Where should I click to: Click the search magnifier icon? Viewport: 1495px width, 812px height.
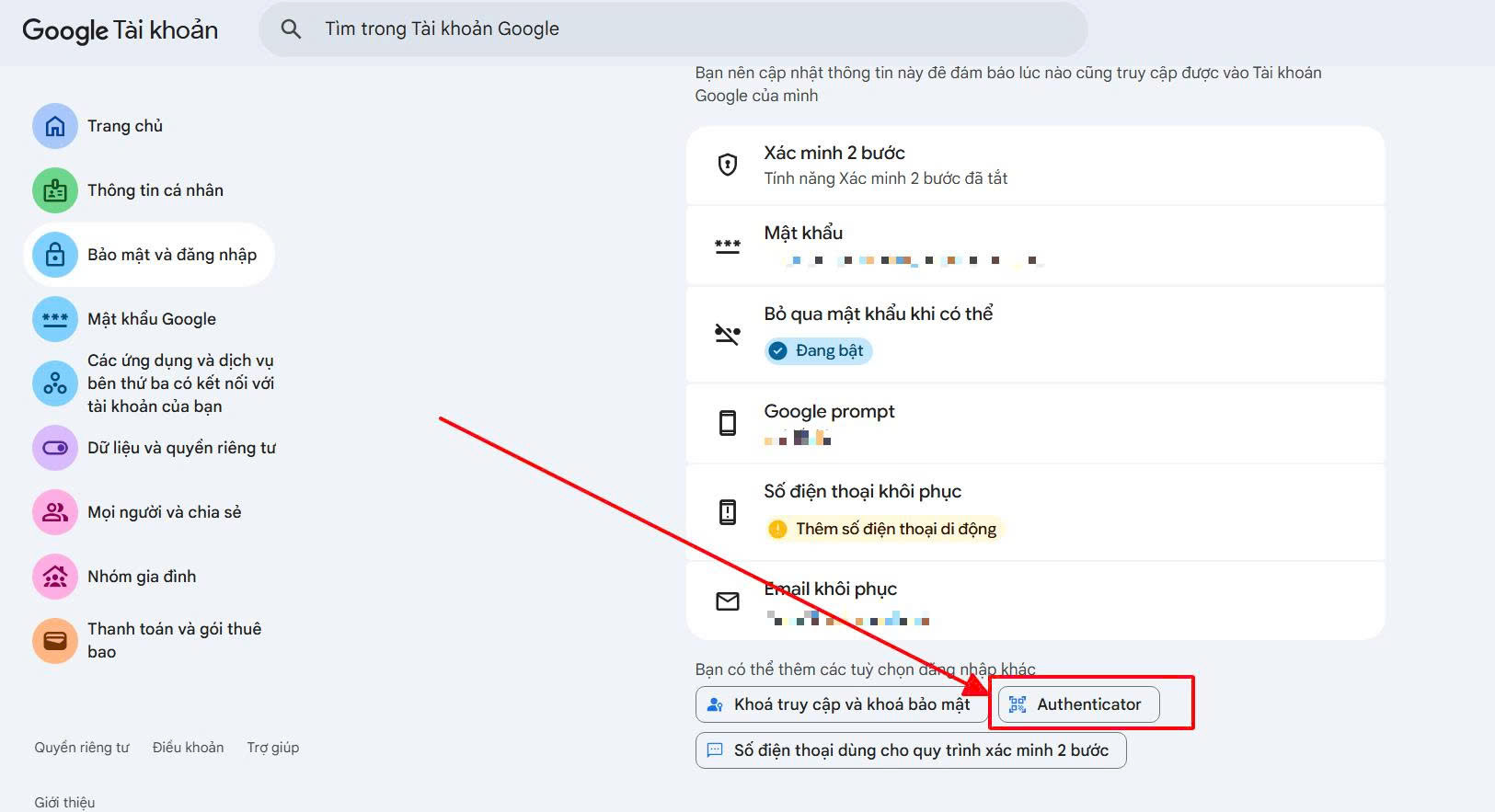click(291, 29)
